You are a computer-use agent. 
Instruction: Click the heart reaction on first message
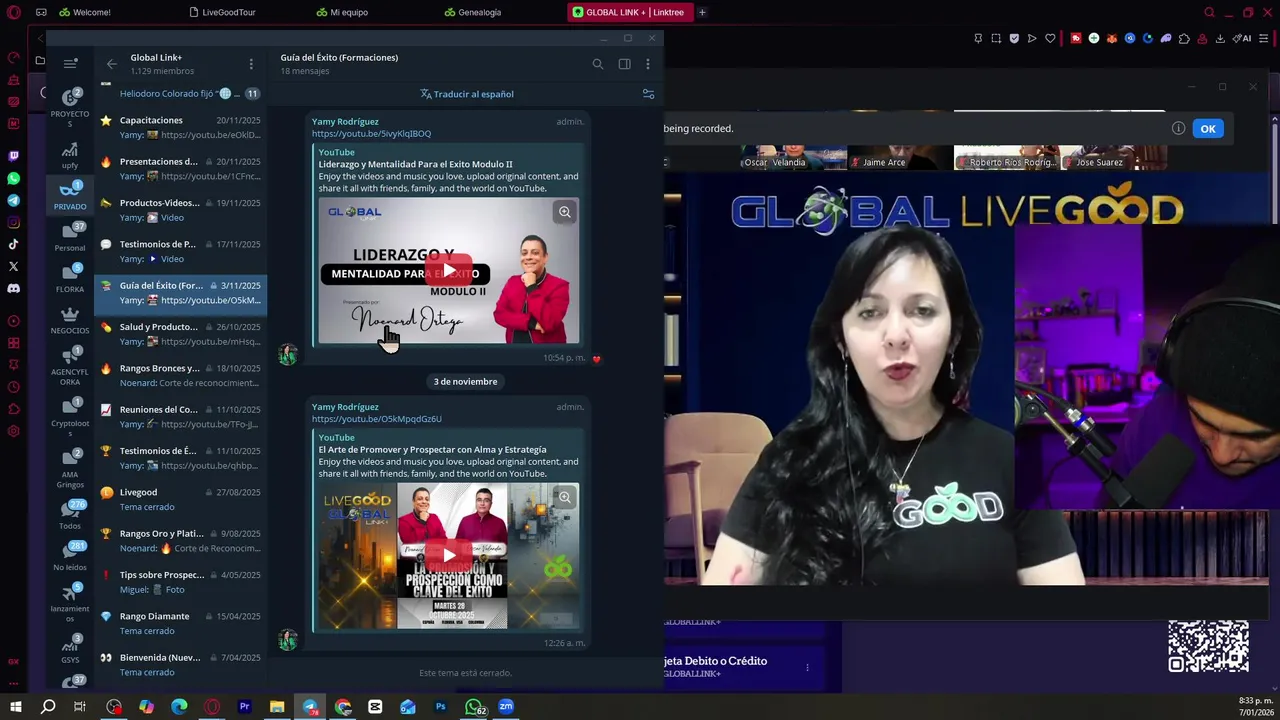597,359
